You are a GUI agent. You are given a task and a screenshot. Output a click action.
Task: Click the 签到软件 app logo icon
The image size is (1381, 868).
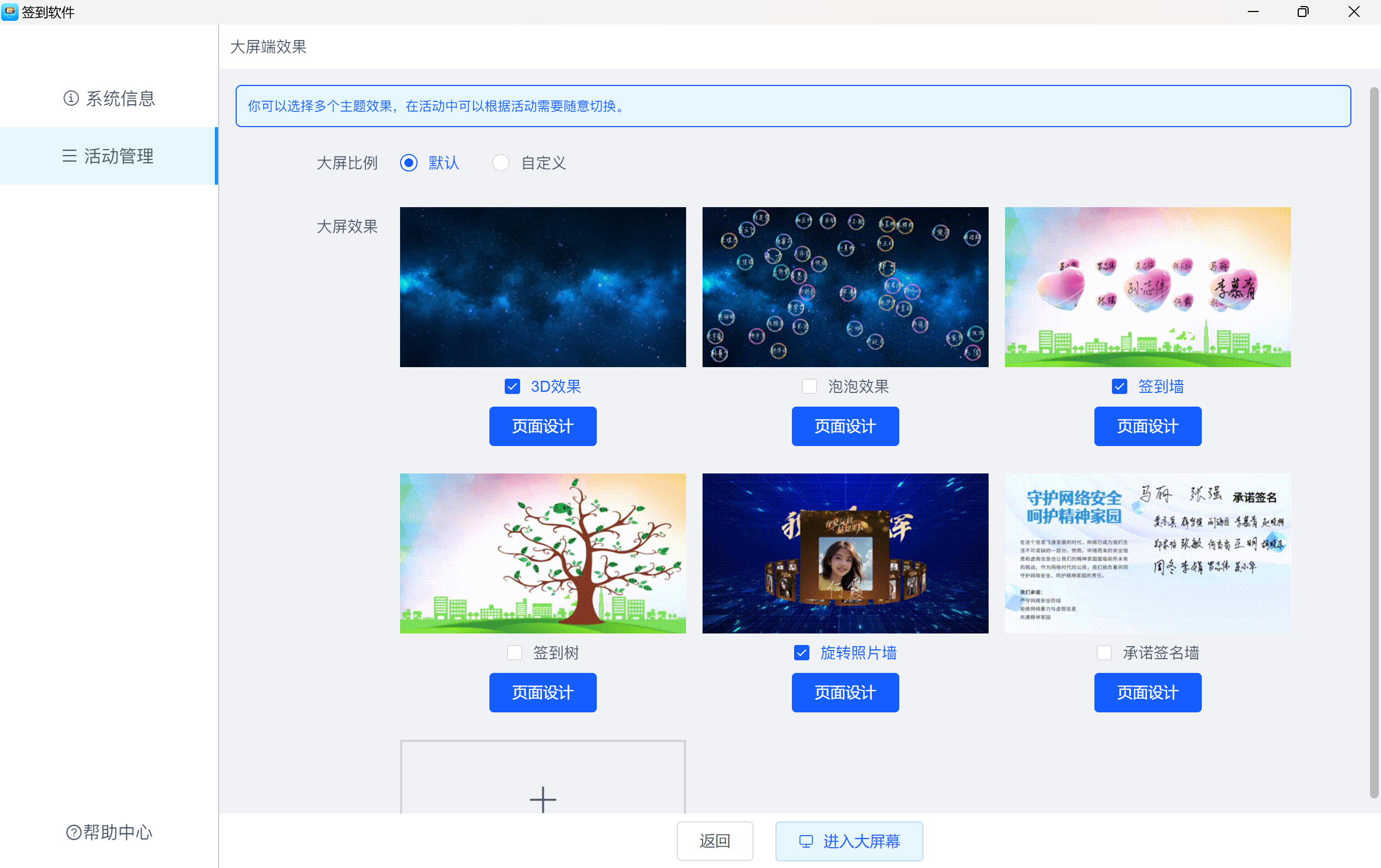click(10, 12)
